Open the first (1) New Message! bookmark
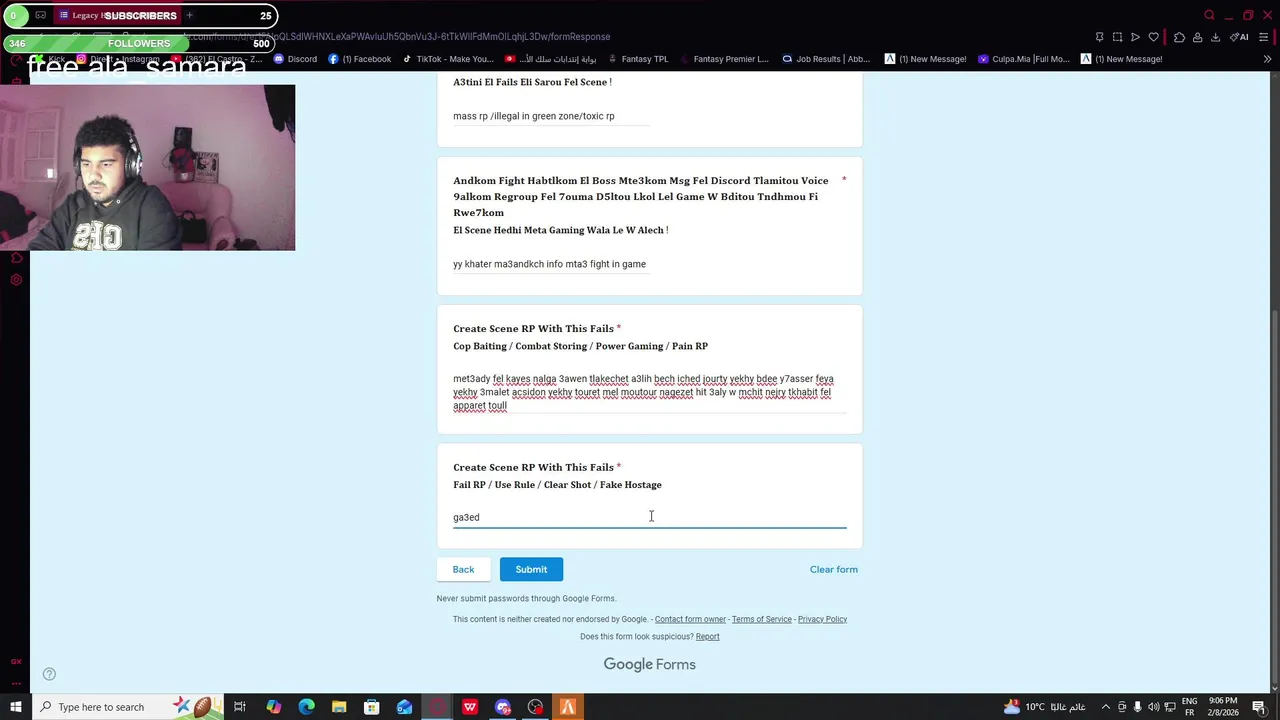The height and width of the screenshot is (720, 1280). [924, 59]
